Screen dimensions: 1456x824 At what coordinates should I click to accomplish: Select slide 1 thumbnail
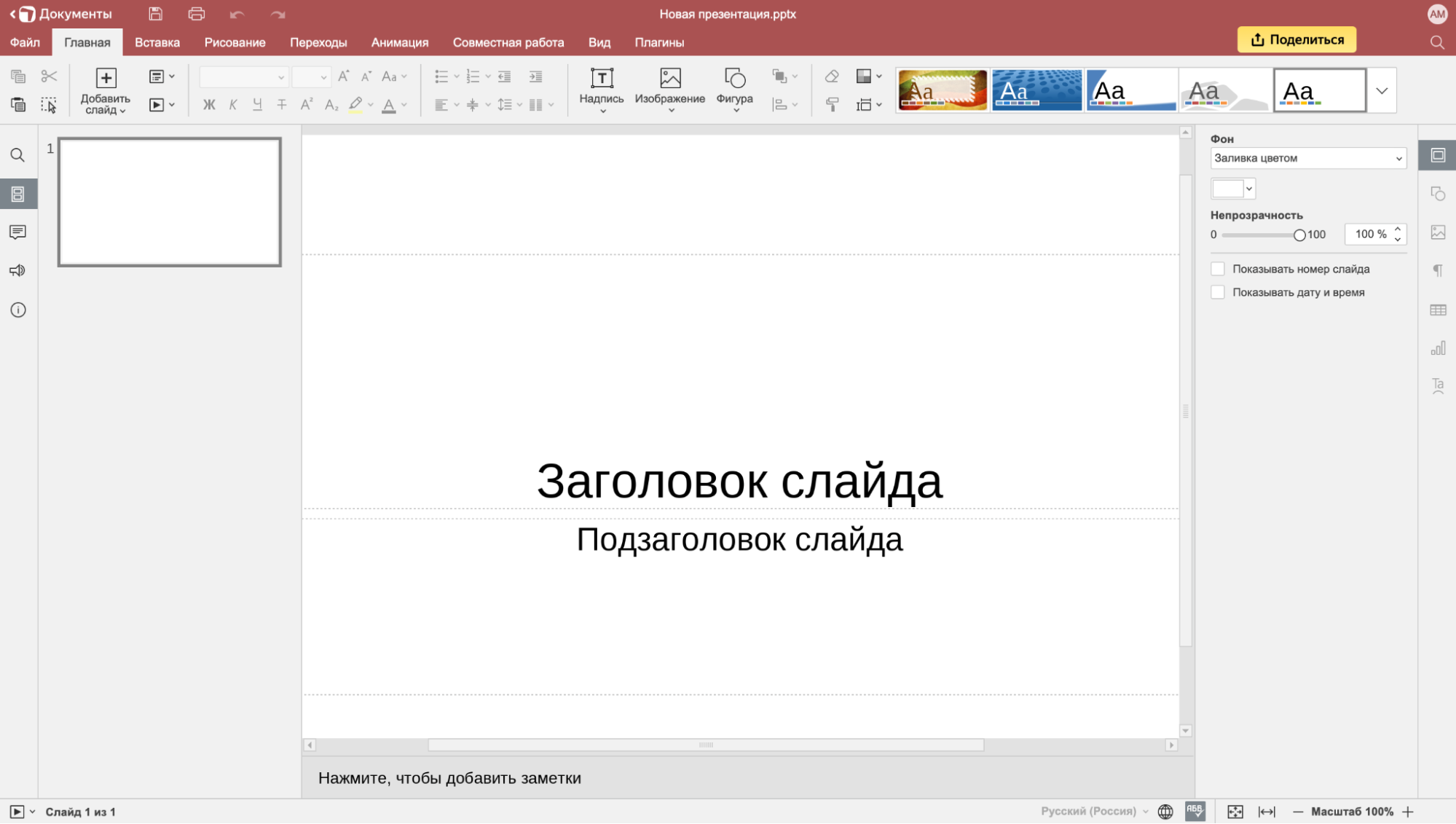pyautogui.click(x=170, y=202)
